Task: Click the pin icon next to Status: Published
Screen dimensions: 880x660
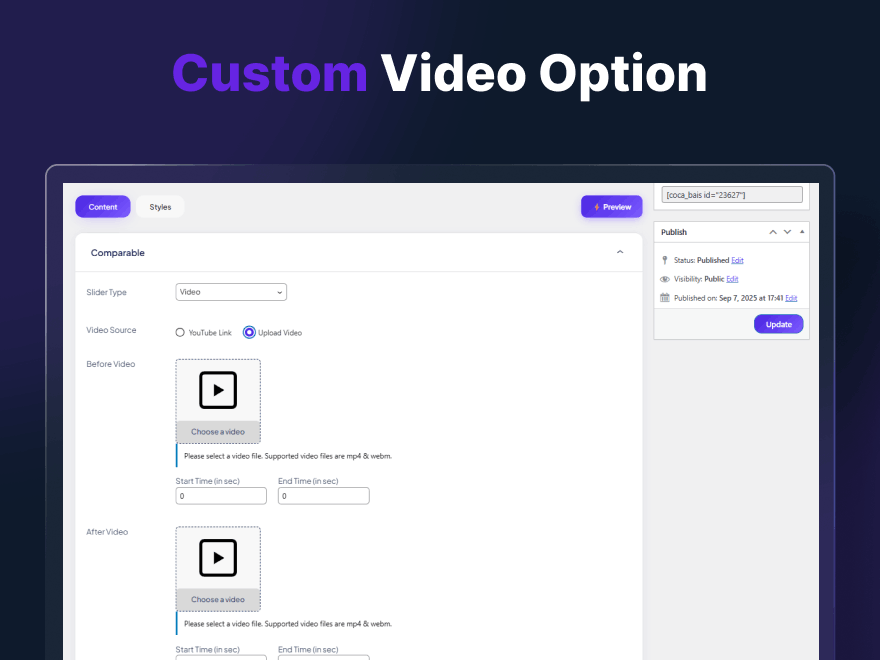Action: click(x=664, y=260)
